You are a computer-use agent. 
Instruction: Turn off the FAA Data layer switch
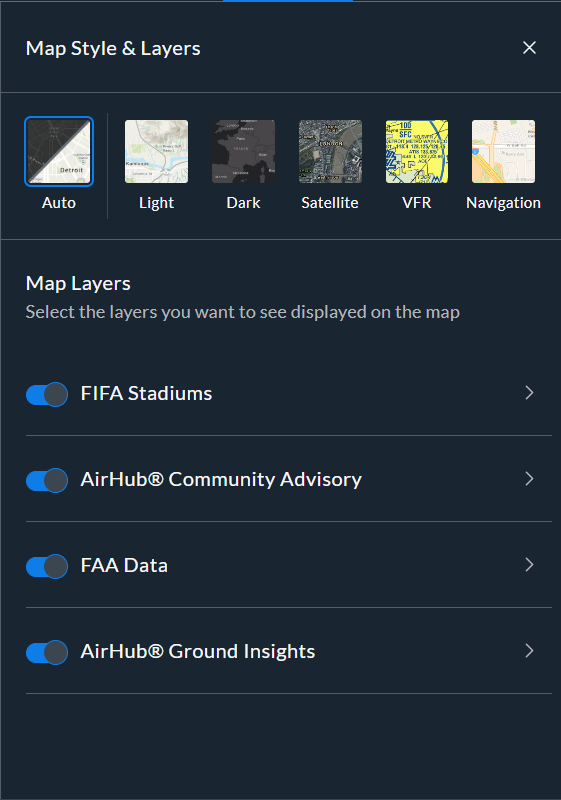47,566
